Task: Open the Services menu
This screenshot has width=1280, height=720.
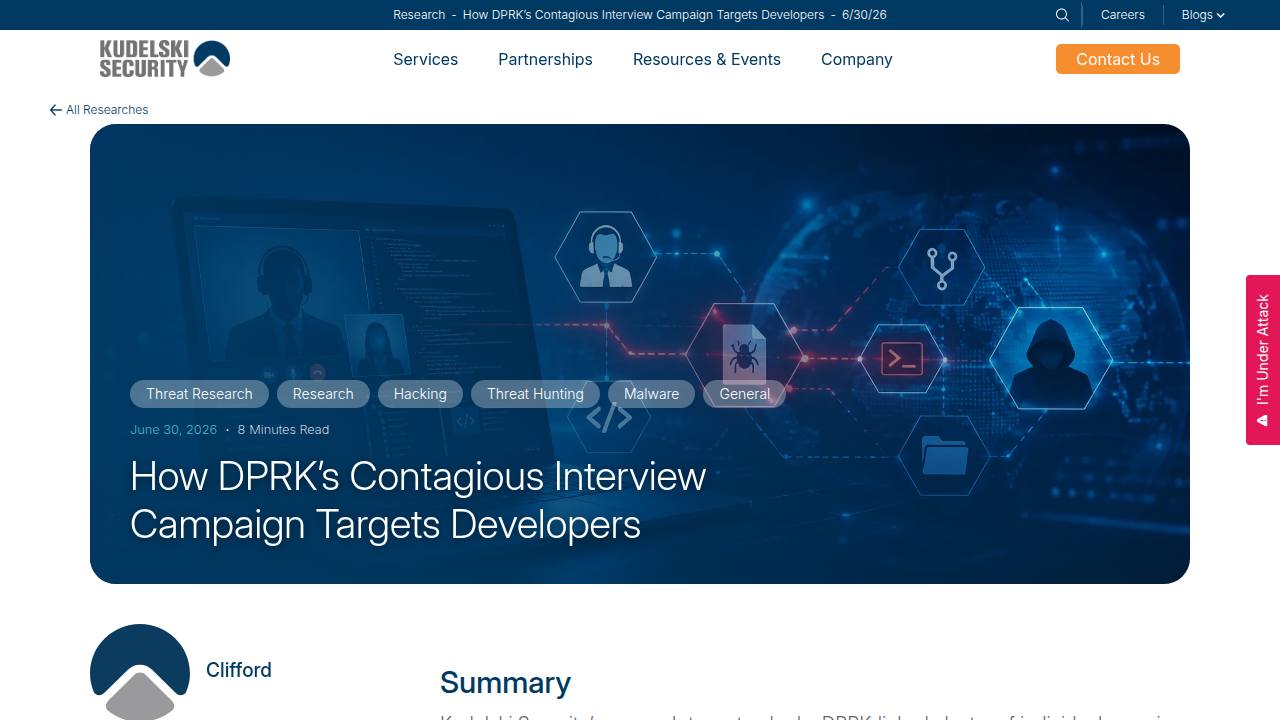Action: [426, 59]
